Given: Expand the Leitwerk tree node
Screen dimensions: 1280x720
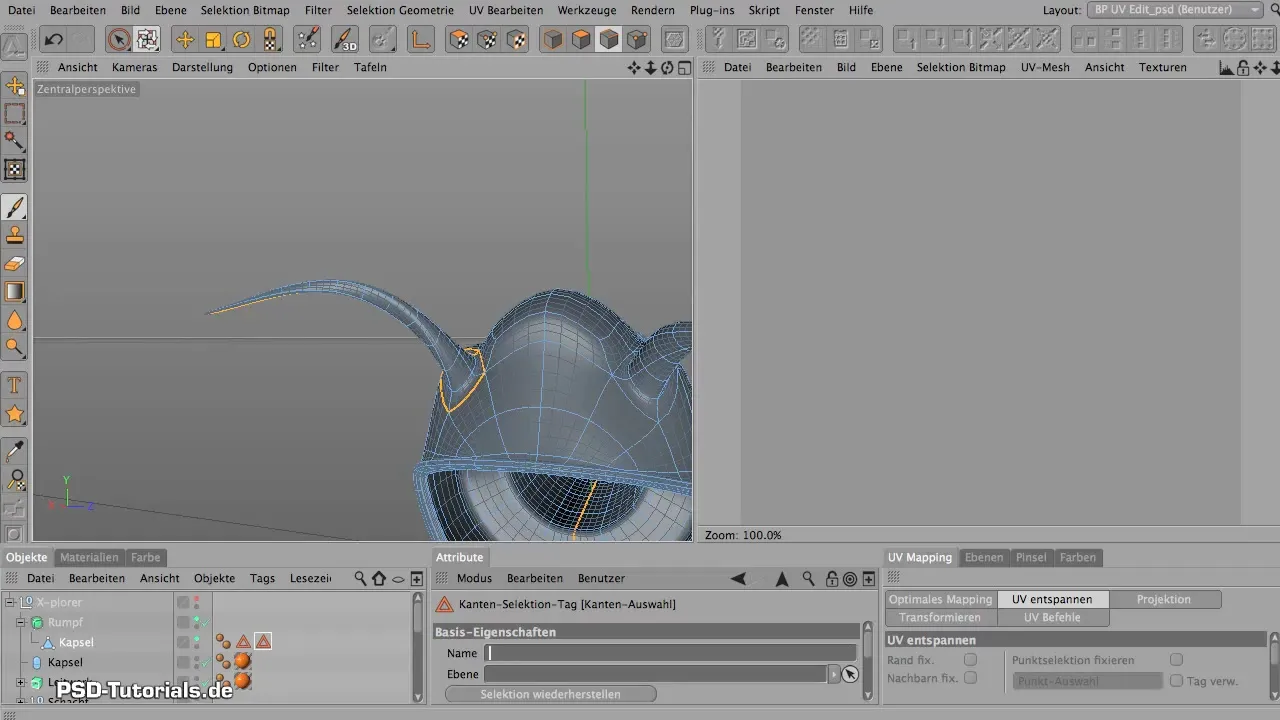Looking at the screenshot, I should tap(21, 682).
